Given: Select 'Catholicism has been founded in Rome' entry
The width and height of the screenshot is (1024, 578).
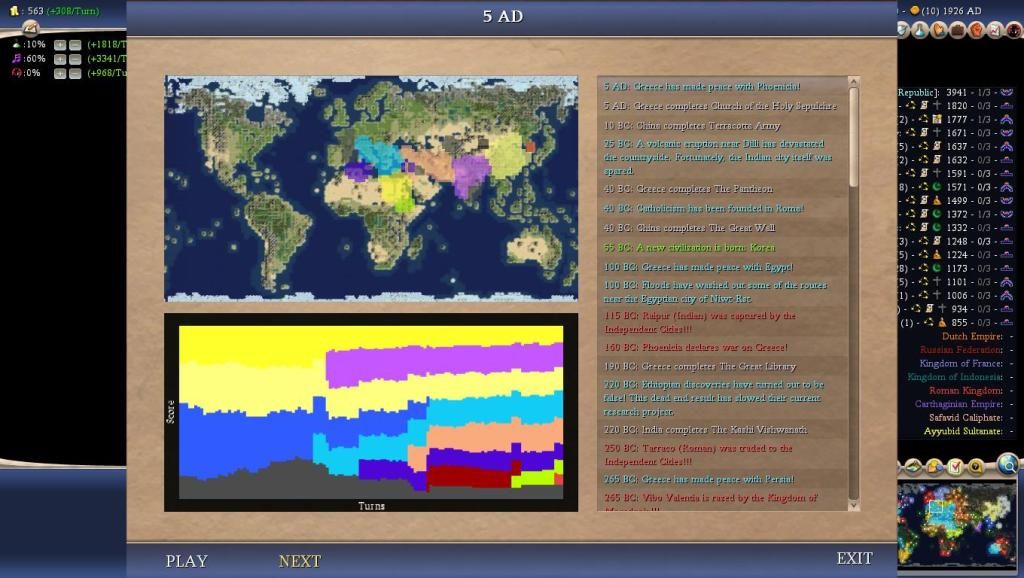Looking at the screenshot, I should [x=703, y=208].
